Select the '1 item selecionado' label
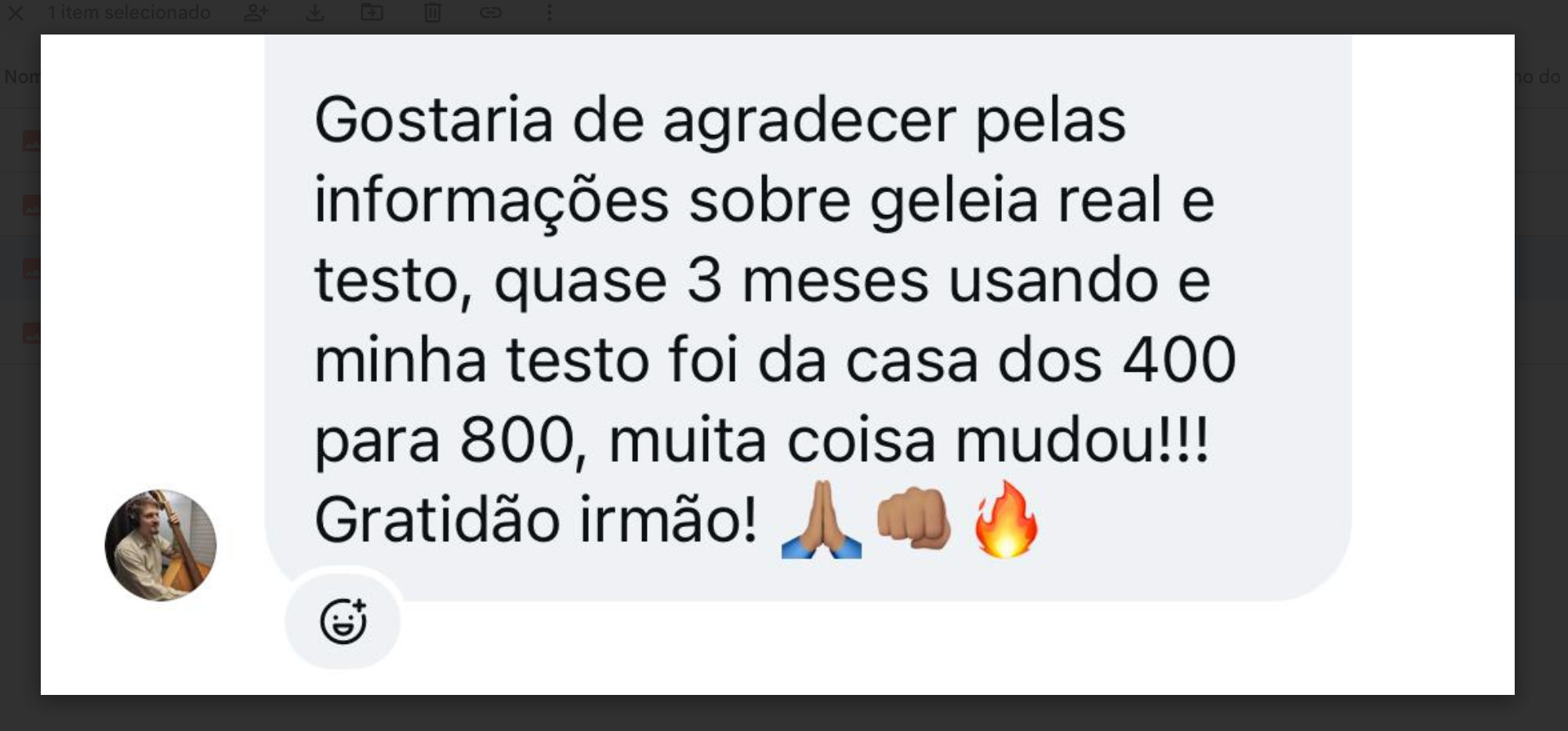Image resolution: width=1568 pixels, height=731 pixels. [129, 13]
